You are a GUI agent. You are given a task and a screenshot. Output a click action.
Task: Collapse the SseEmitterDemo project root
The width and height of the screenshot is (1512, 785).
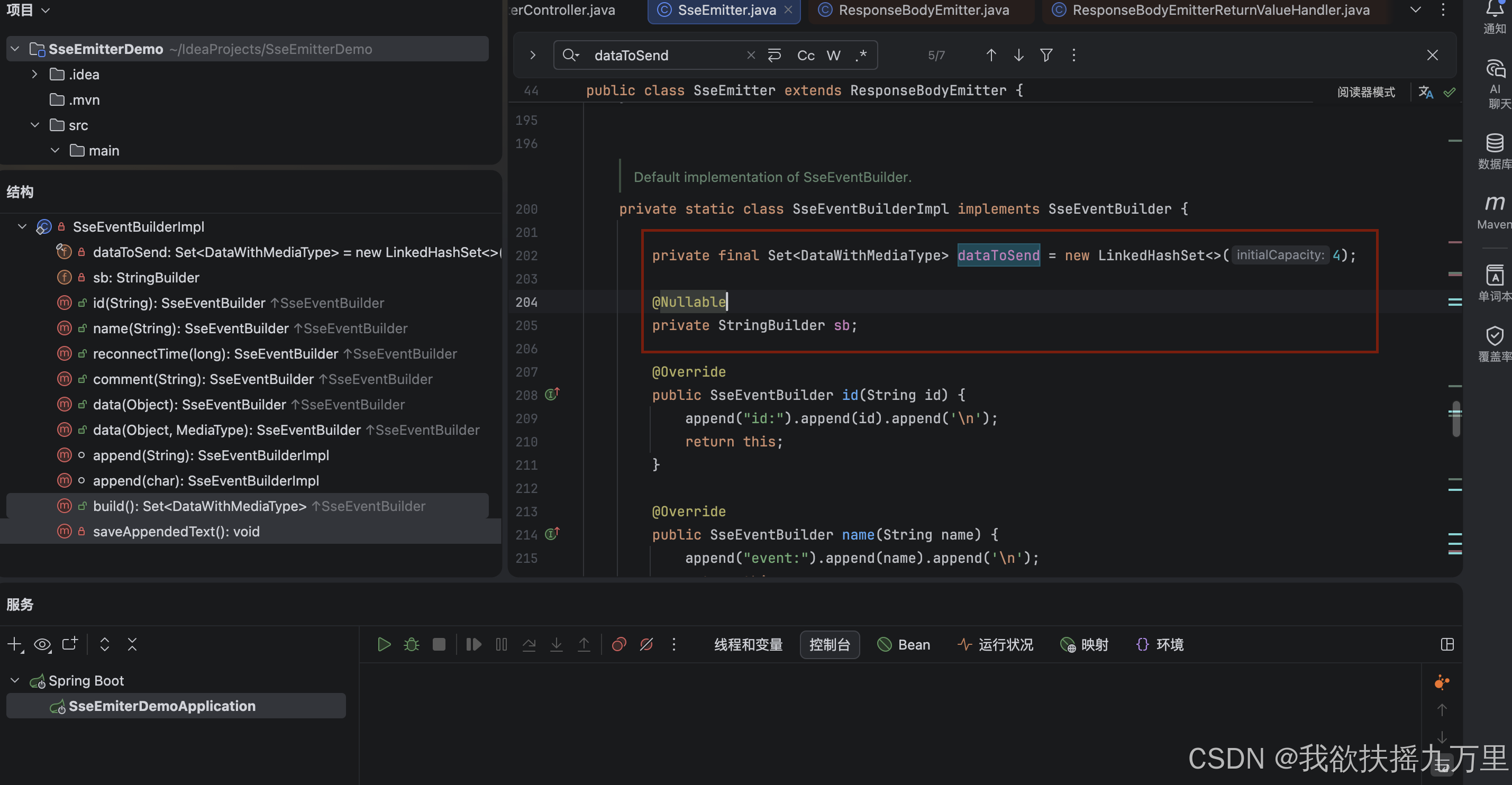tap(16, 49)
